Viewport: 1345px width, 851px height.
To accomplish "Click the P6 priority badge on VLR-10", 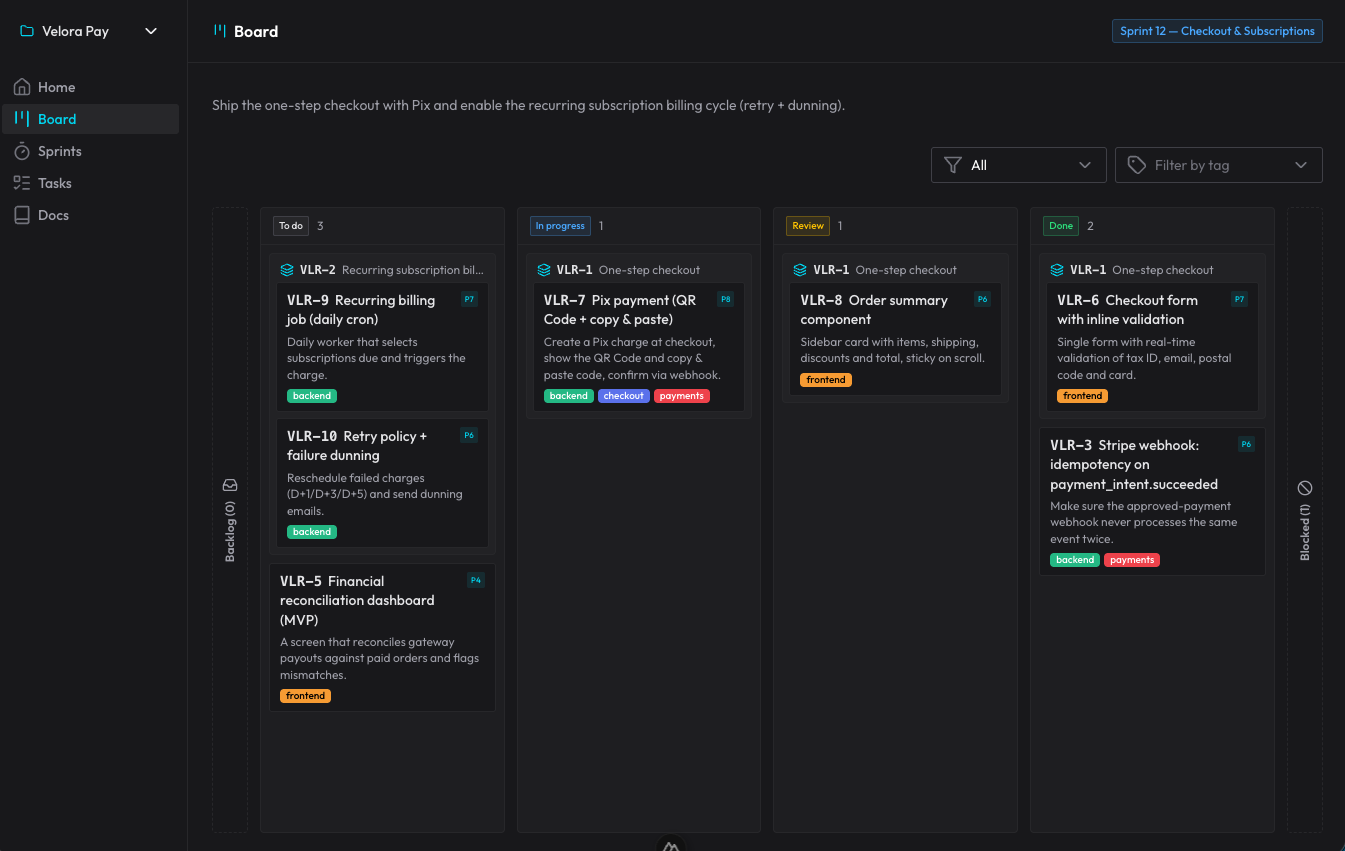I will point(469,435).
